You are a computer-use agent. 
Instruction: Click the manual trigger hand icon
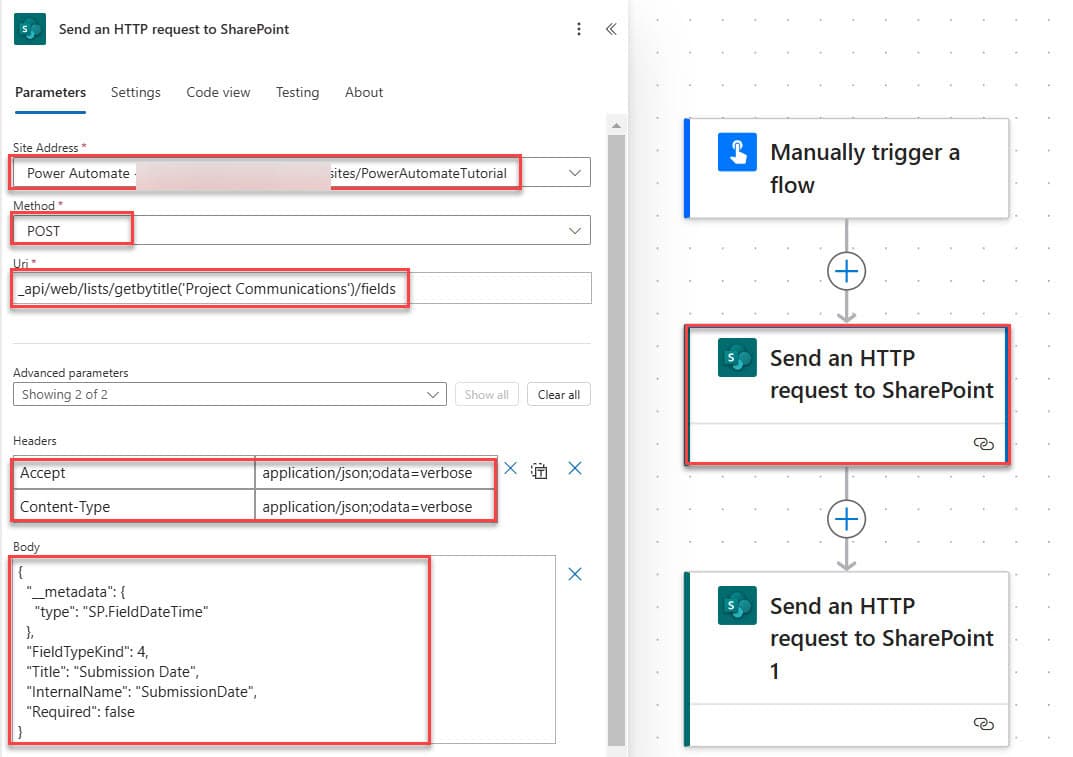pyautogui.click(x=737, y=152)
